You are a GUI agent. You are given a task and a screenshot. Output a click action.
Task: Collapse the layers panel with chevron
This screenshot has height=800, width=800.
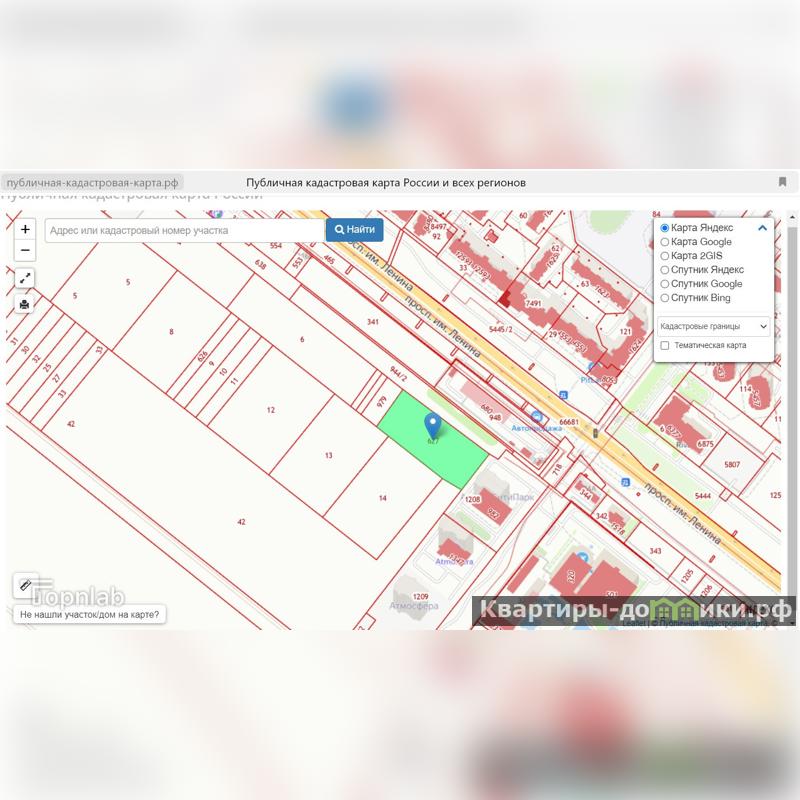[x=763, y=228]
